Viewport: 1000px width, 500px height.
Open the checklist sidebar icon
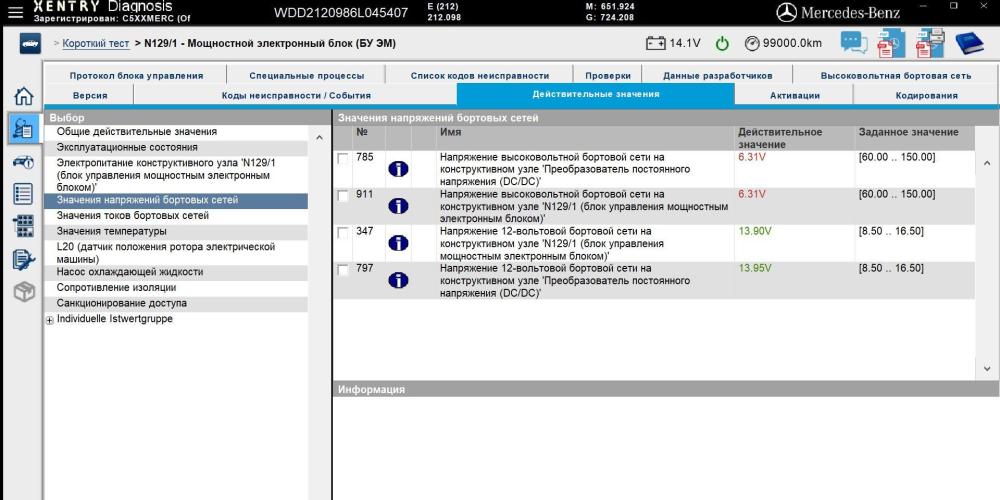[x=24, y=194]
